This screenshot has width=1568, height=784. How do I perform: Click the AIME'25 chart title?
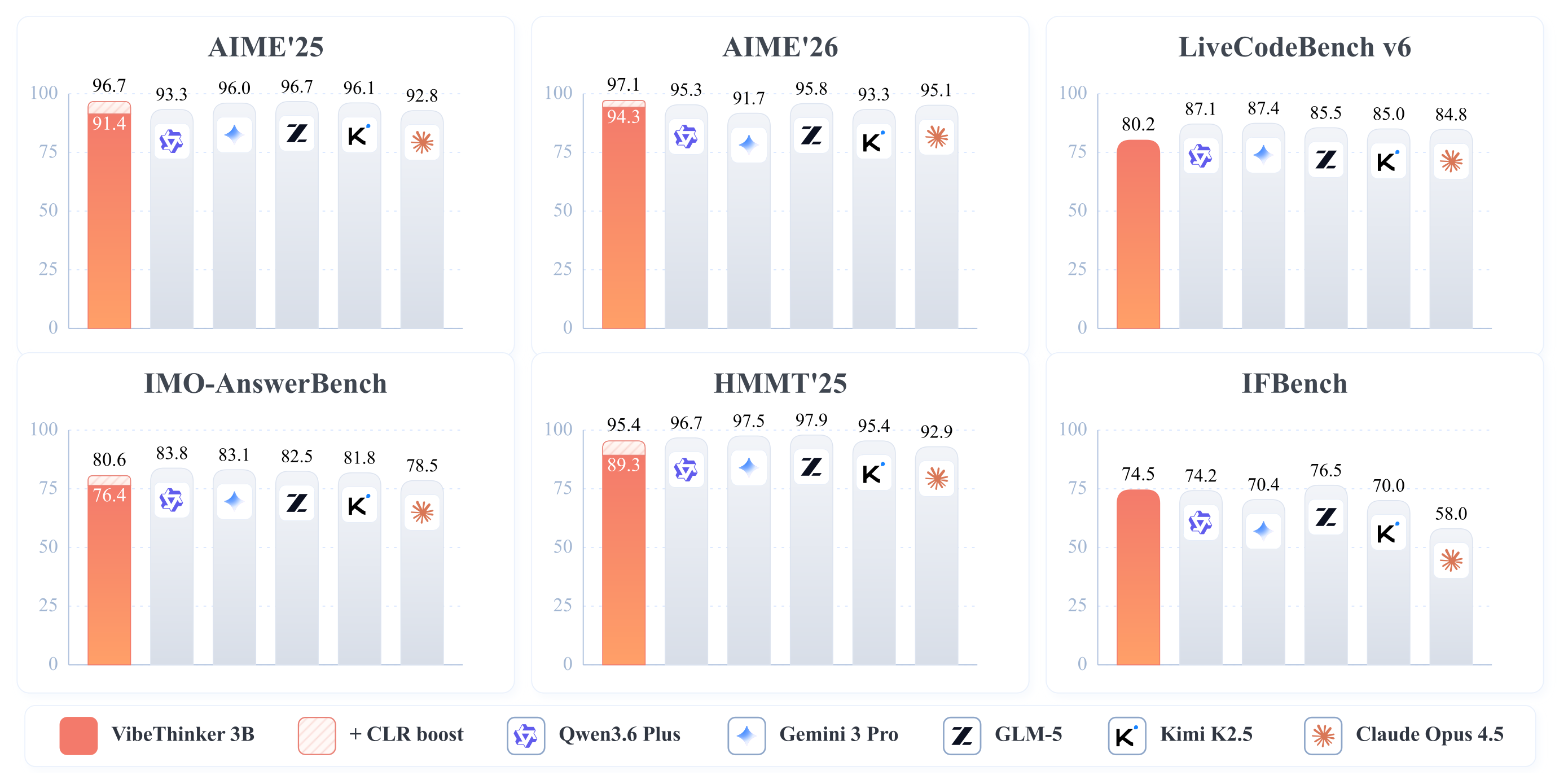pos(266,47)
